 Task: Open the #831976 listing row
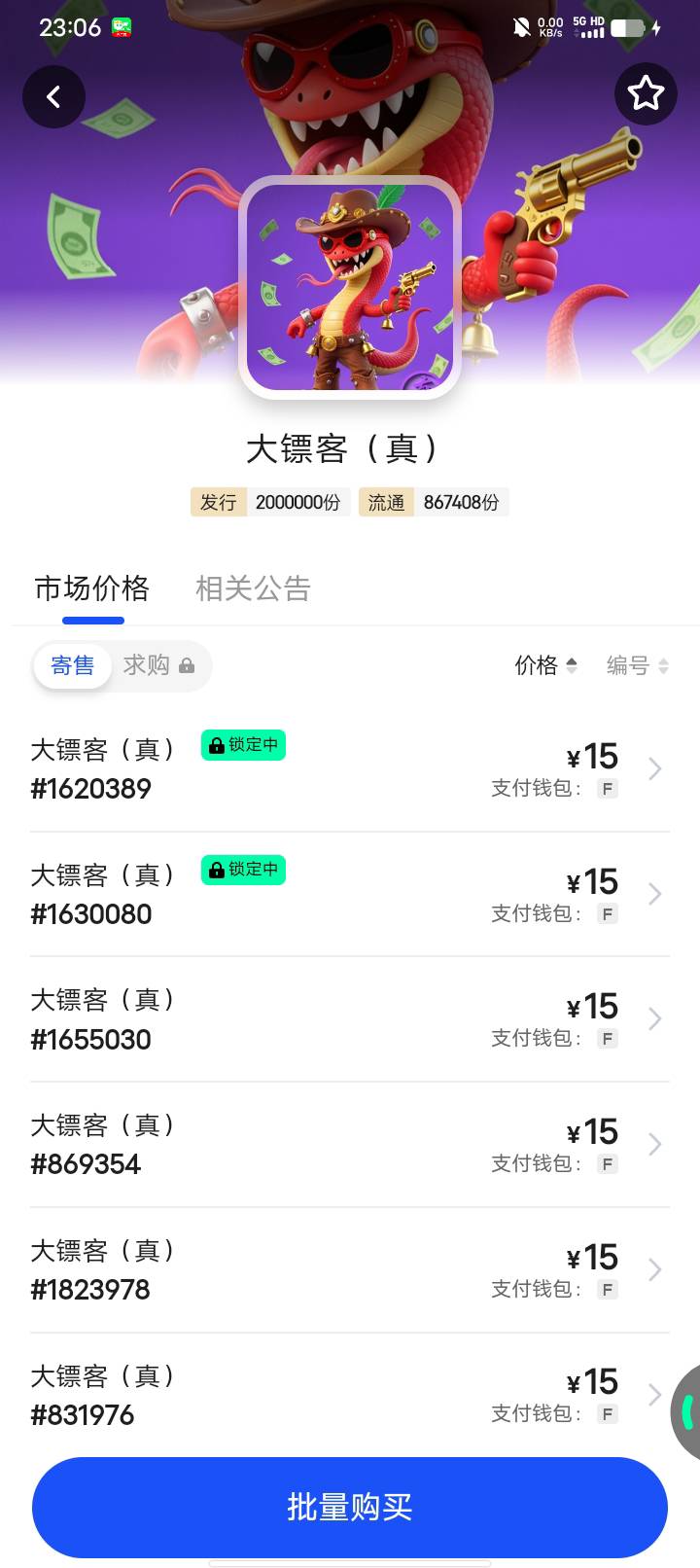292,1395
